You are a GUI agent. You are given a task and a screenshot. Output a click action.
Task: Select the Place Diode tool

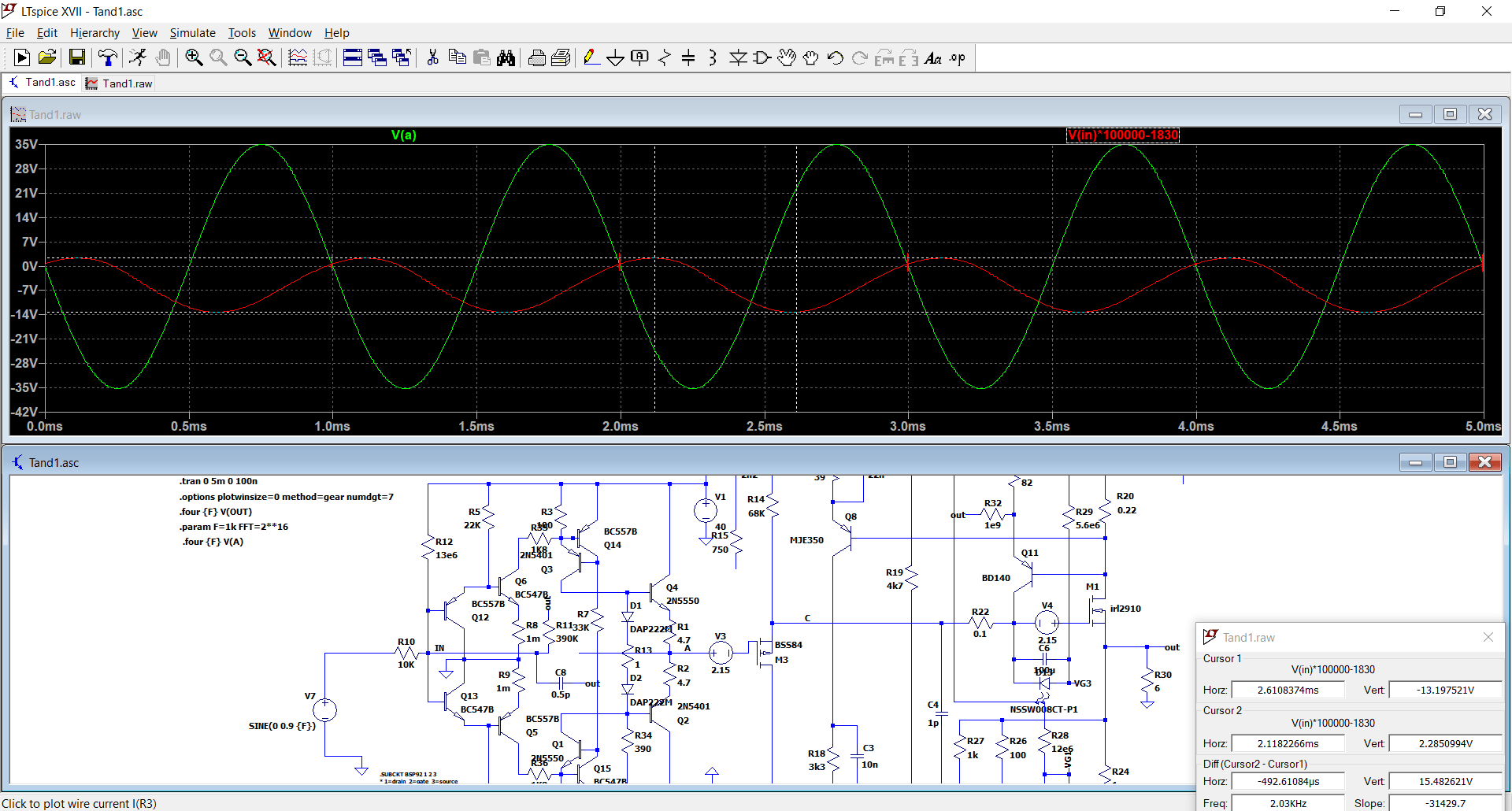click(x=738, y=57)
